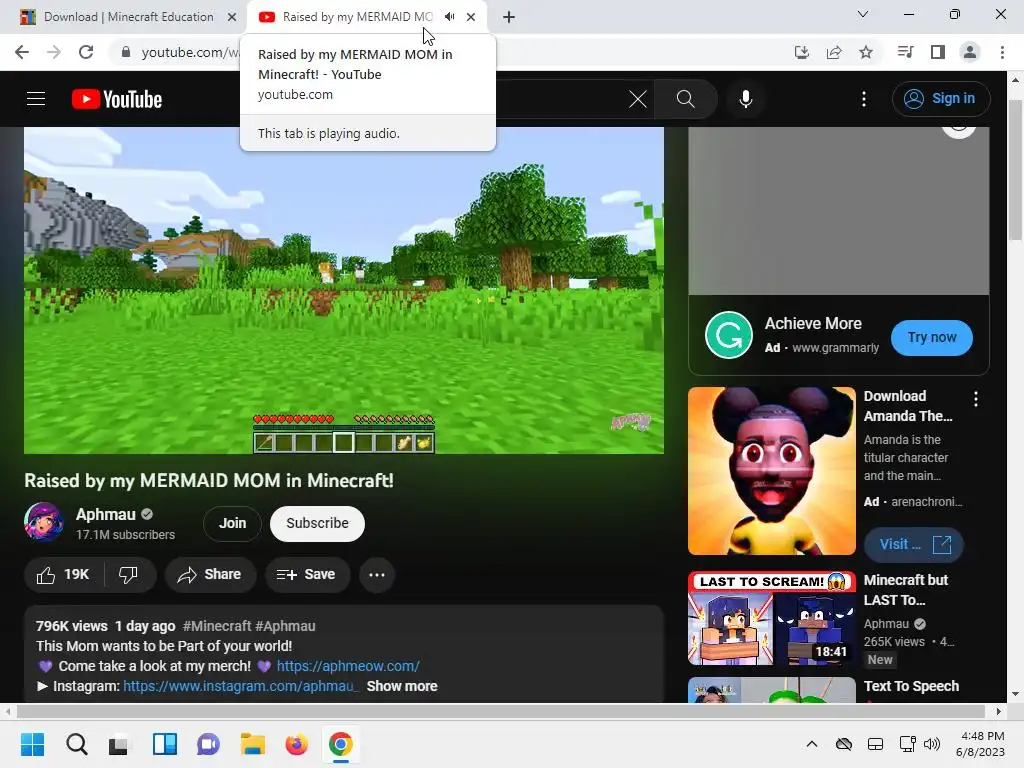Reload the page

86,52
